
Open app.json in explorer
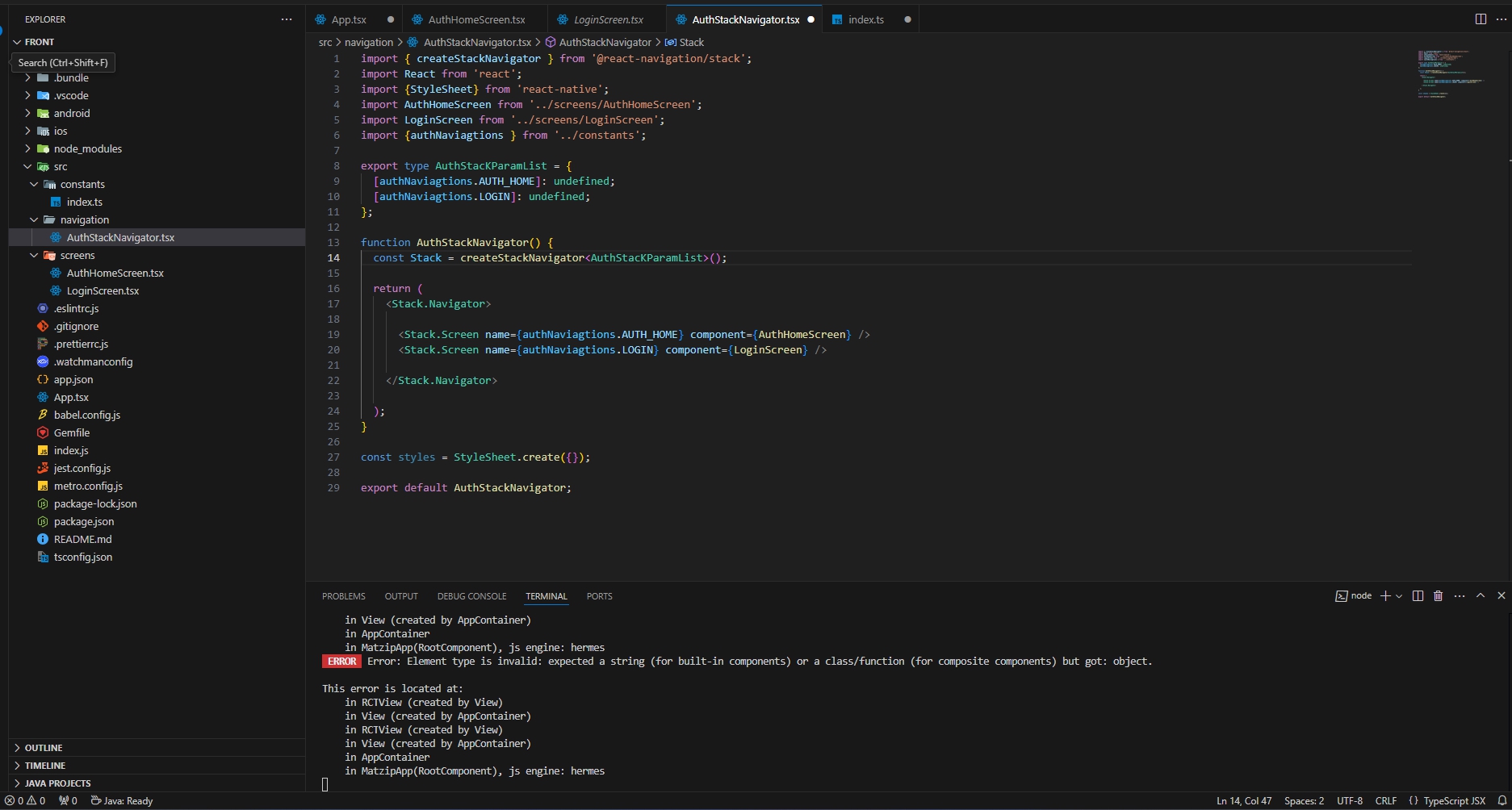click(x=73, y=379)
